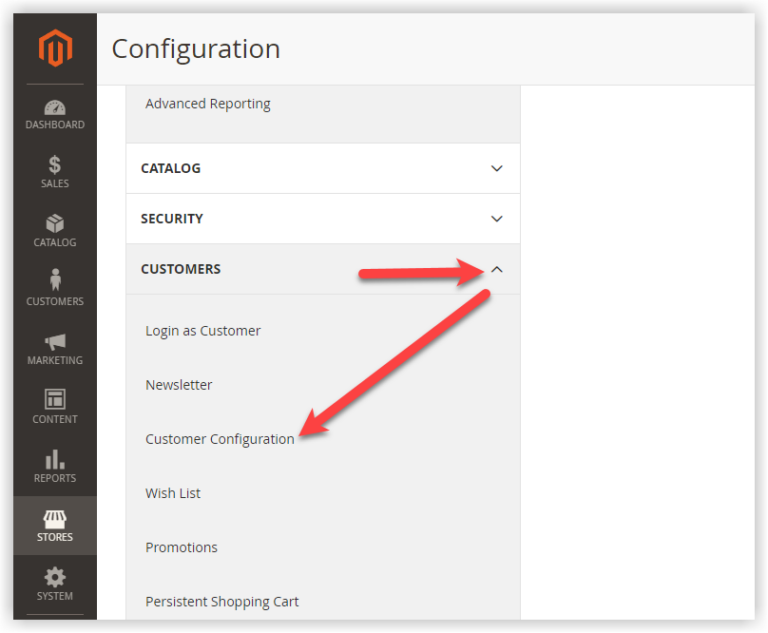Open Content layout icon
Image resolution: width=768 pixels, height=633 pixels.
pos(55,400)
